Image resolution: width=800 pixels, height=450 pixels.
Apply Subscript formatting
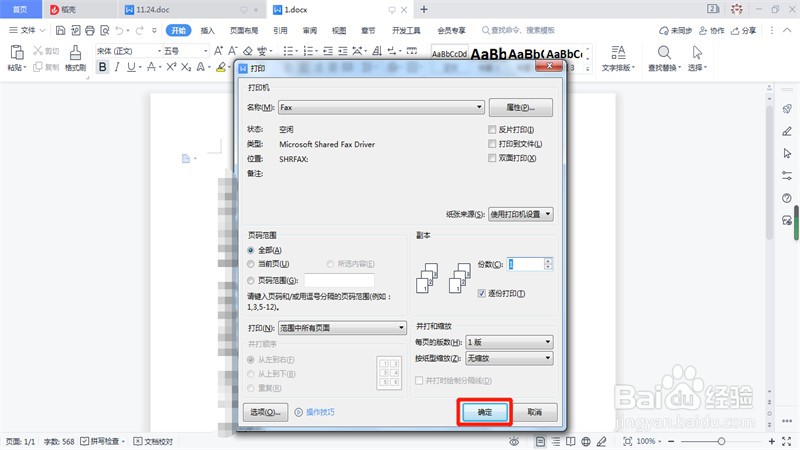tap(186, 67)
